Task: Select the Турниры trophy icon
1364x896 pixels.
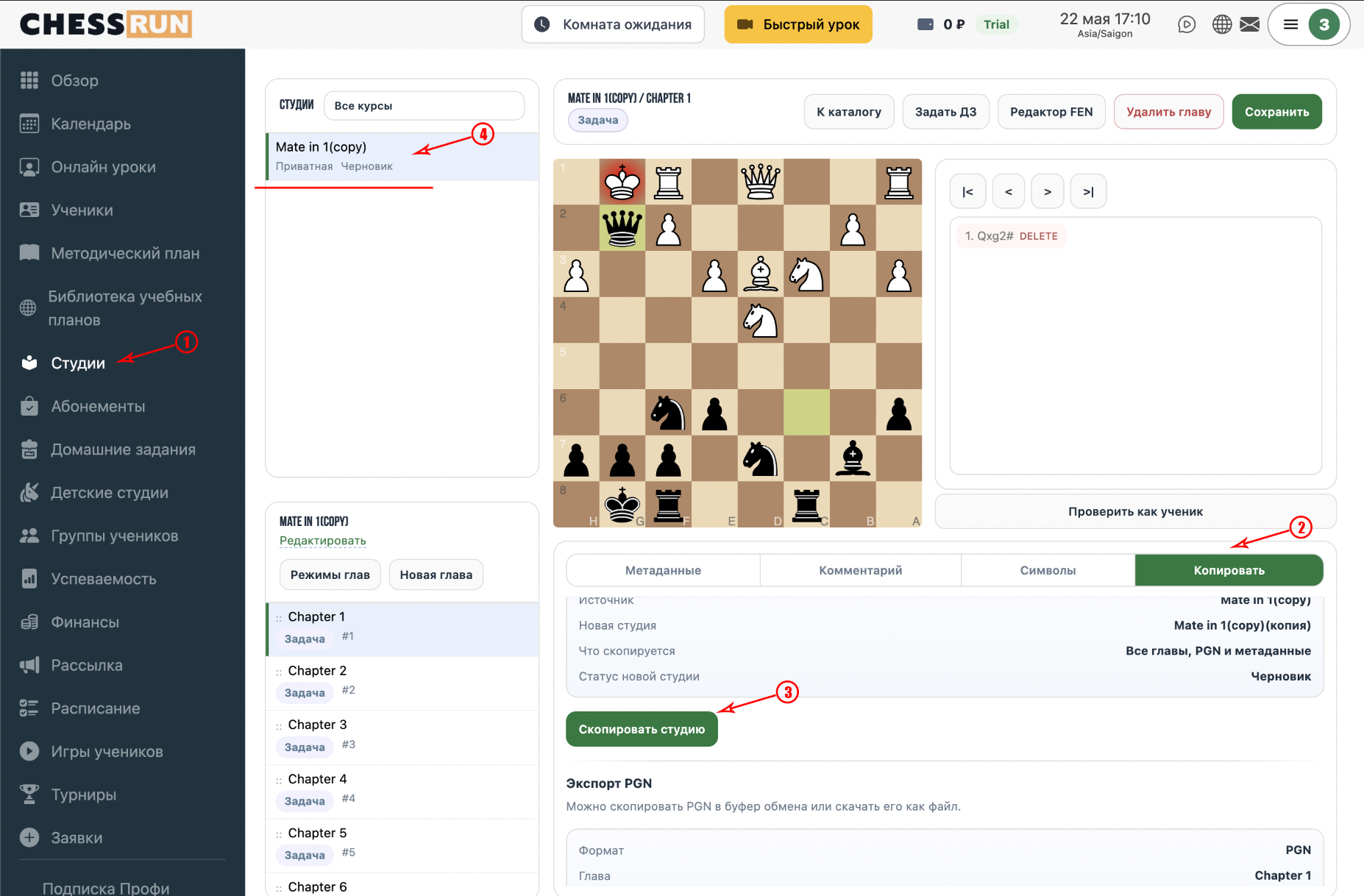Action: (x=29, y=794)
